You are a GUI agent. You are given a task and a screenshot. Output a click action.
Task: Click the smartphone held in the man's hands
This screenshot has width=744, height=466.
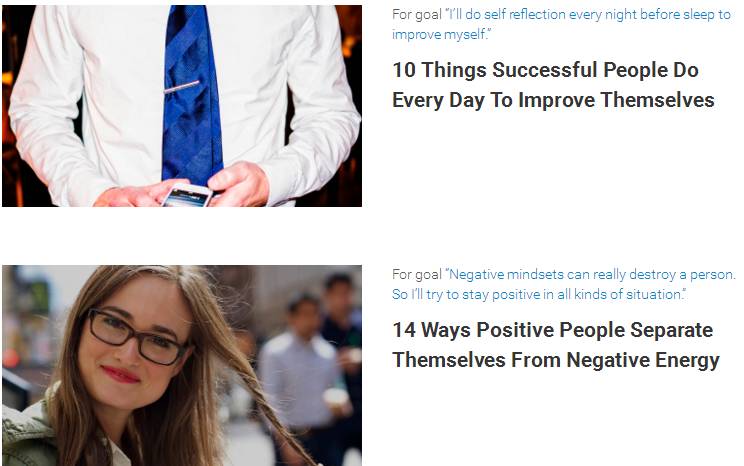pos(187,195)
